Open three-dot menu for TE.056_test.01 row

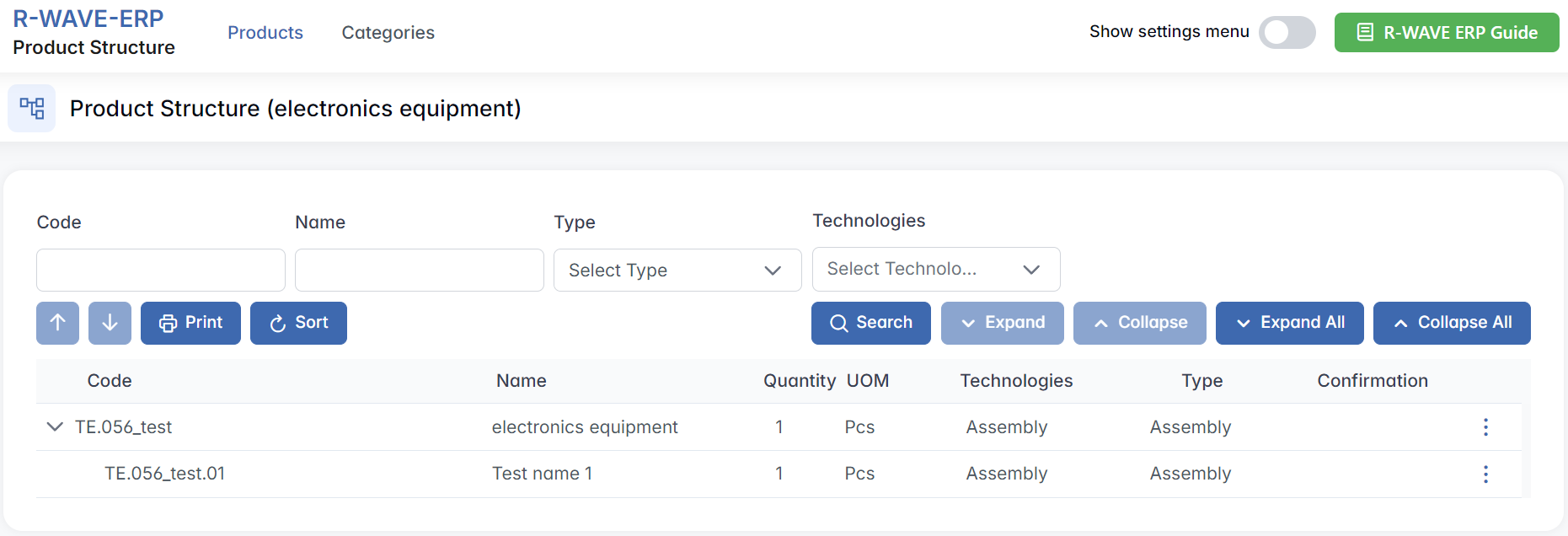tap(1485, 474)
